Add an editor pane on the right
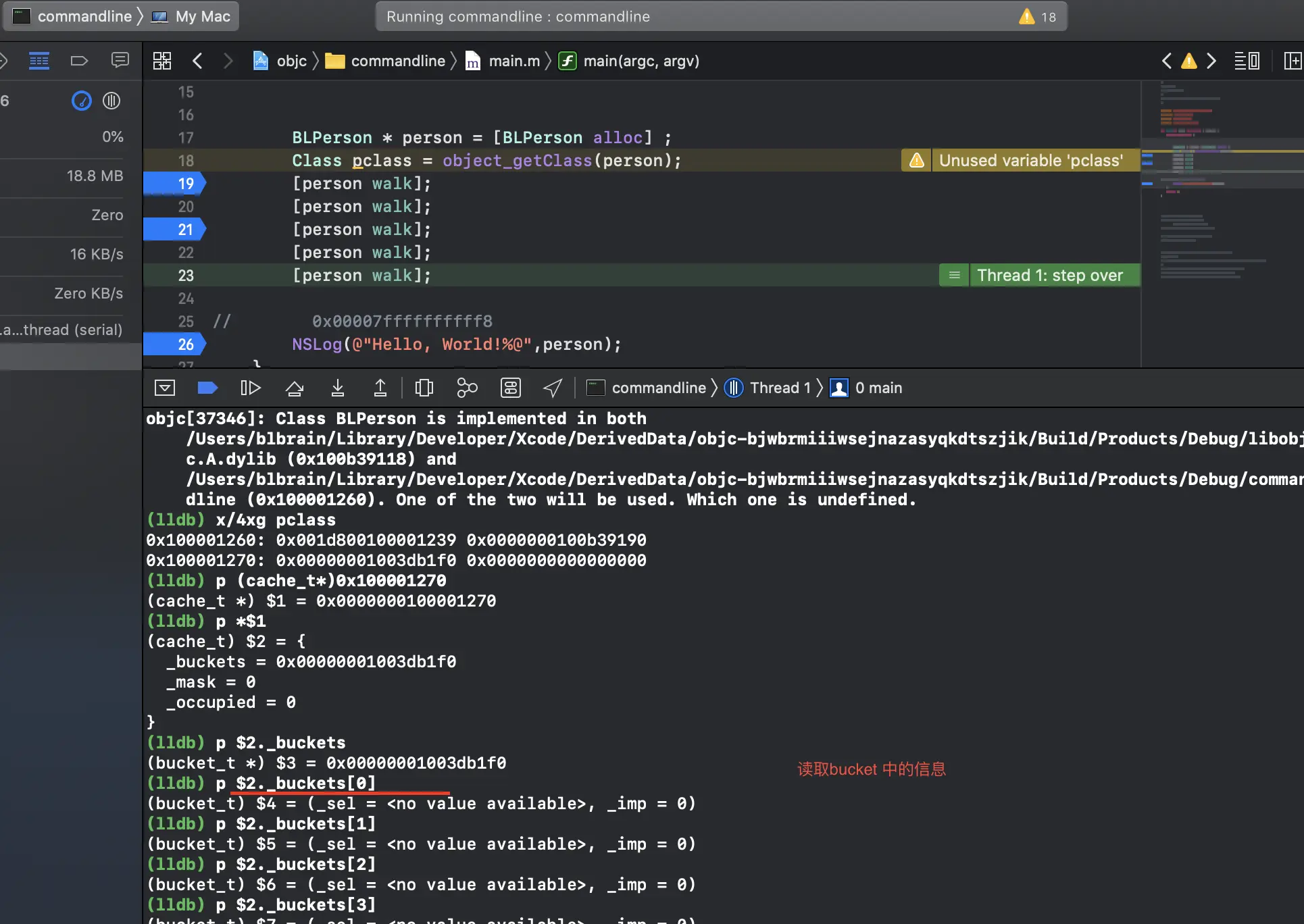This screenshot has height=924, width=1304. [1292, 61]
